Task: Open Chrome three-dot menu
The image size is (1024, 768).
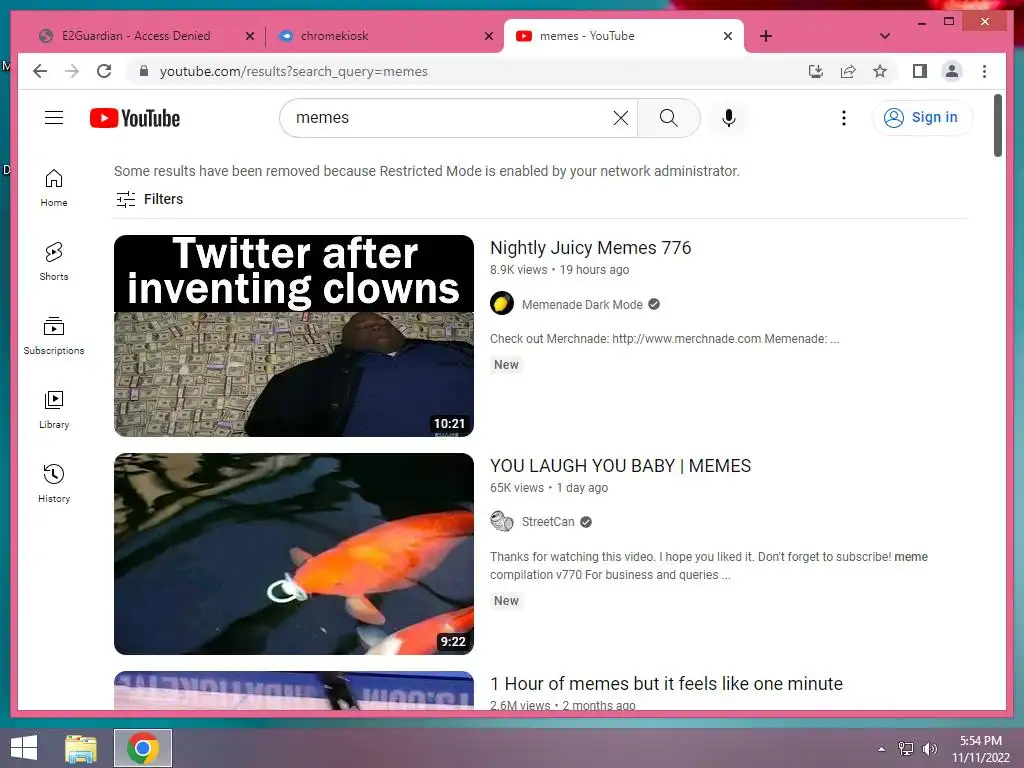Action: 984,71
